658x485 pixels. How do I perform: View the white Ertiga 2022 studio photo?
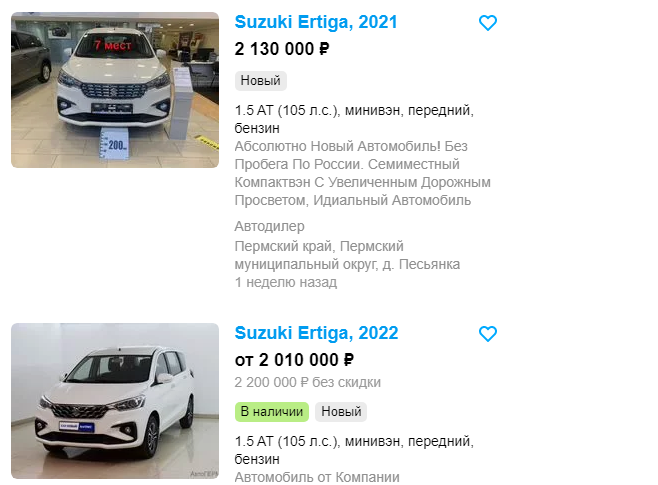pos(115,401)
